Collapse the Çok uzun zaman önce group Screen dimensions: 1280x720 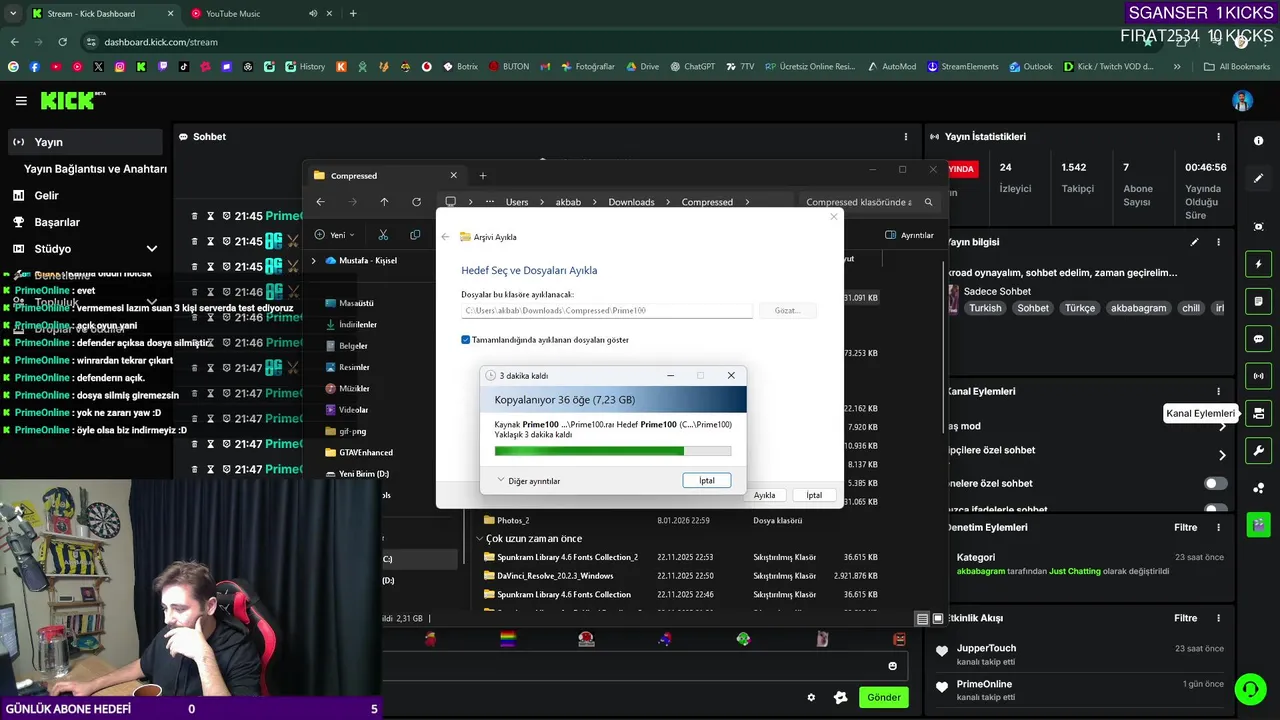click(480, 539)
